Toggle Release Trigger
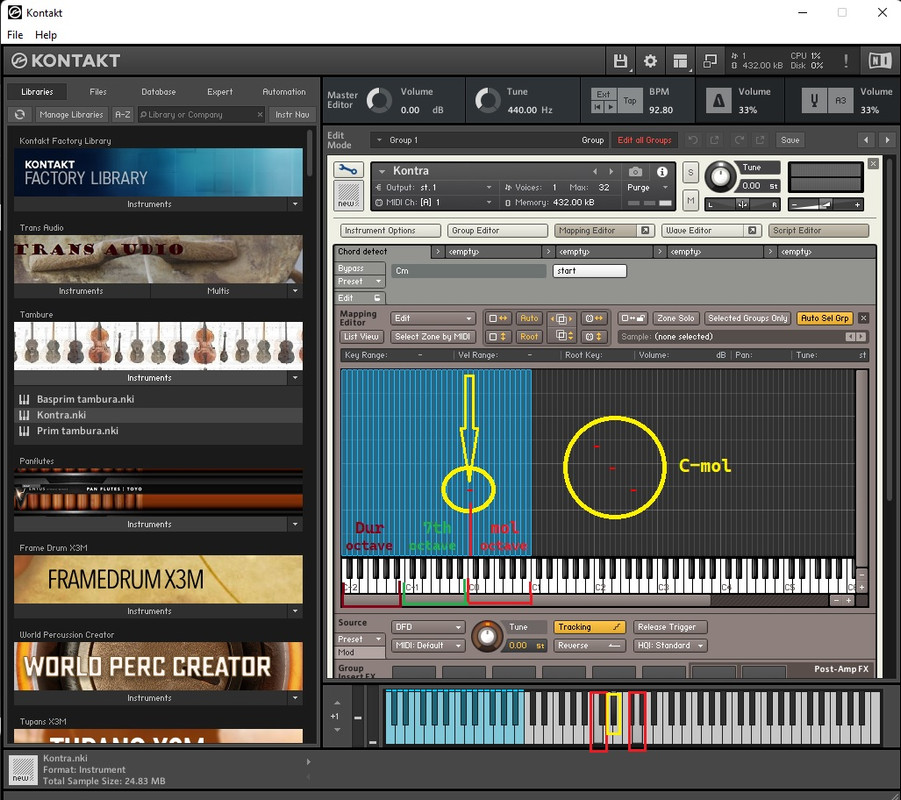The image size is (901, 800). pyautogui.click(x=669, y=627)
